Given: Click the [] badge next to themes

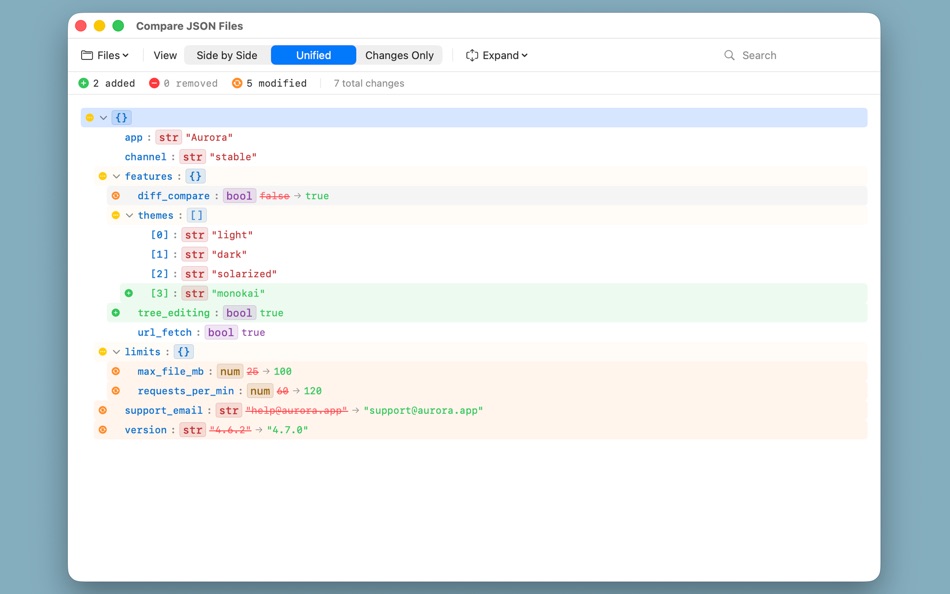Looking at the screenshot, I should click(x=196, y=215).
